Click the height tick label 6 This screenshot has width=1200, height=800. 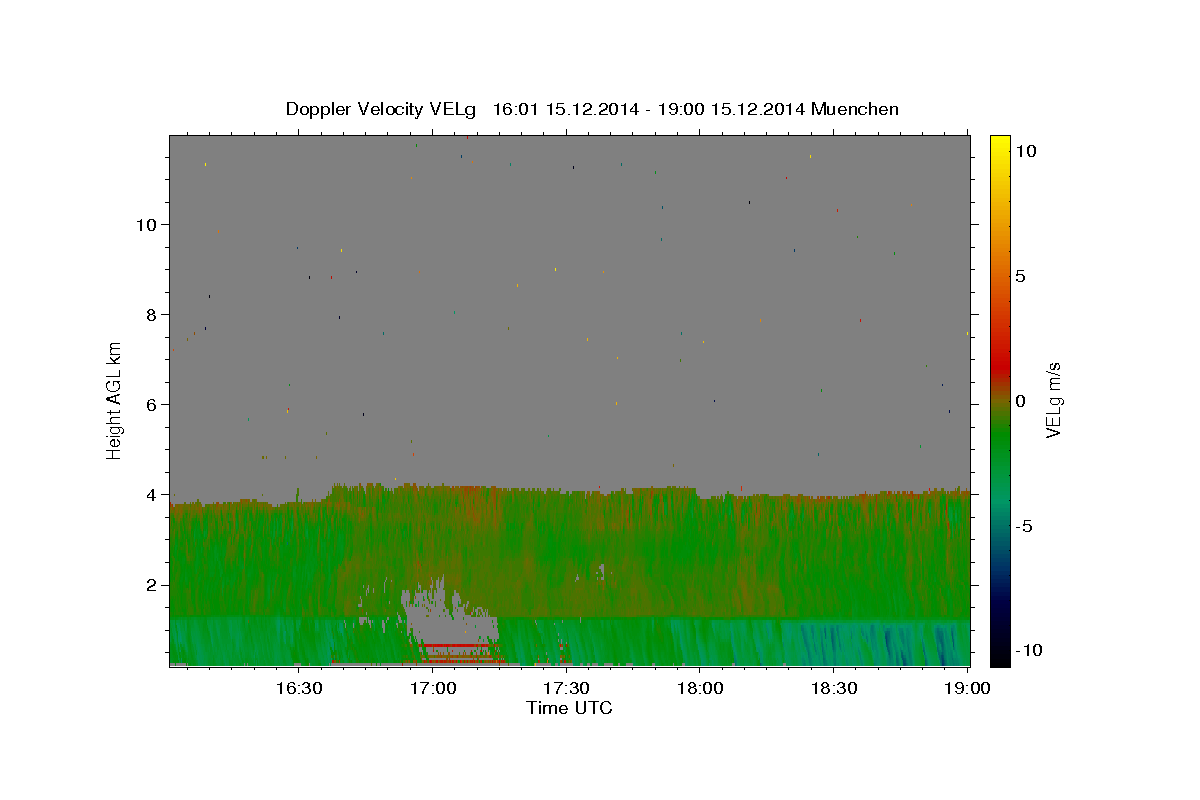pos(151,404)
